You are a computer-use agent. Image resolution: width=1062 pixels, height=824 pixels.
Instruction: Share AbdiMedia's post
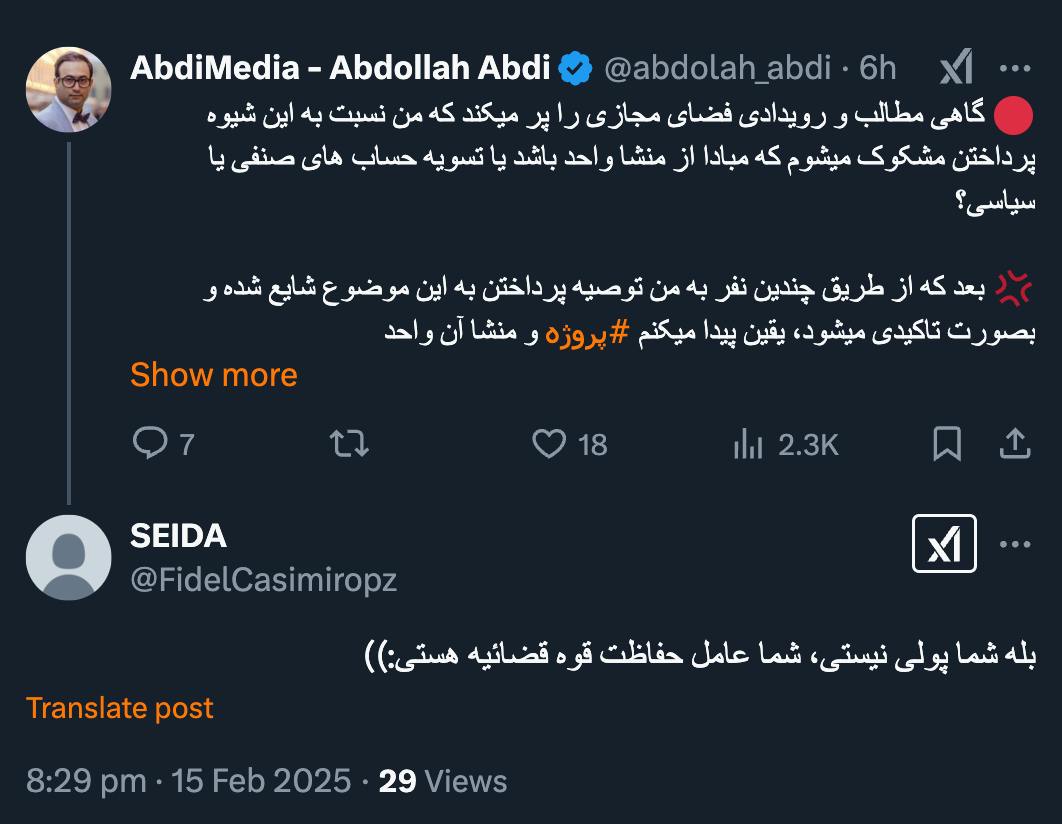[x=1015, y=444]
